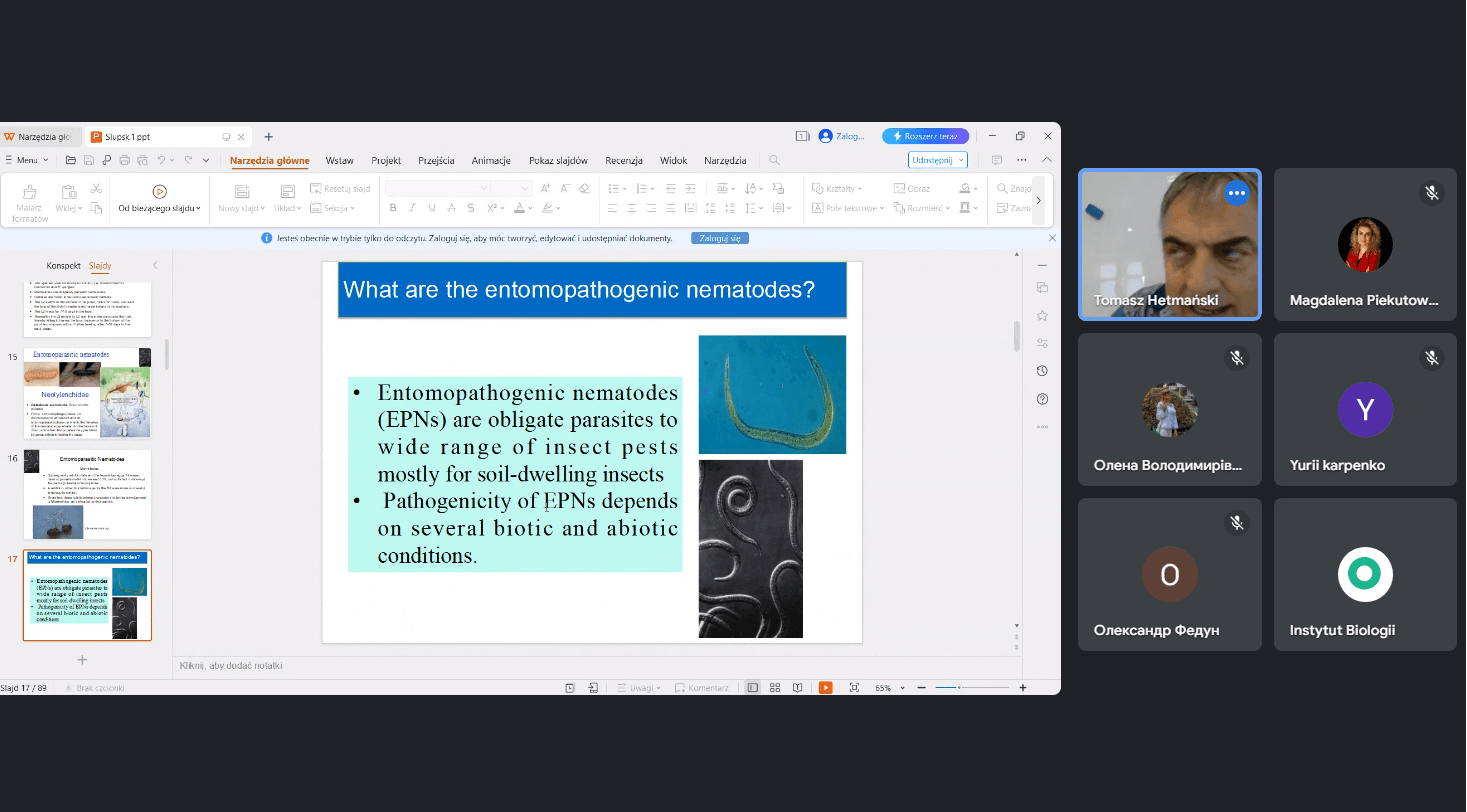The image size is (1467, 812).
Task: Click the font color A button
Action: coord(518,208)
